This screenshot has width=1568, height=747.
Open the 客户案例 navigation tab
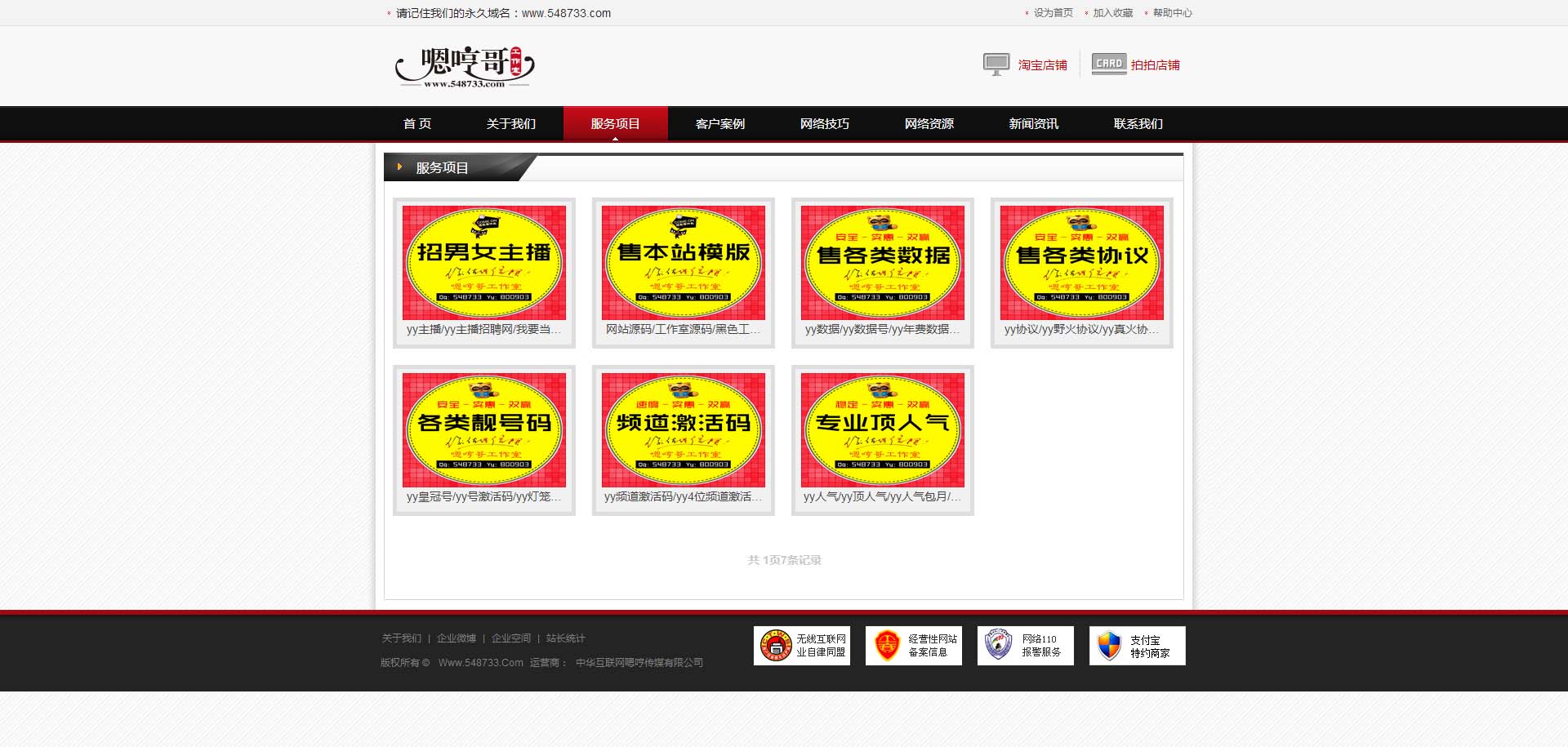[x=720, y=124]
